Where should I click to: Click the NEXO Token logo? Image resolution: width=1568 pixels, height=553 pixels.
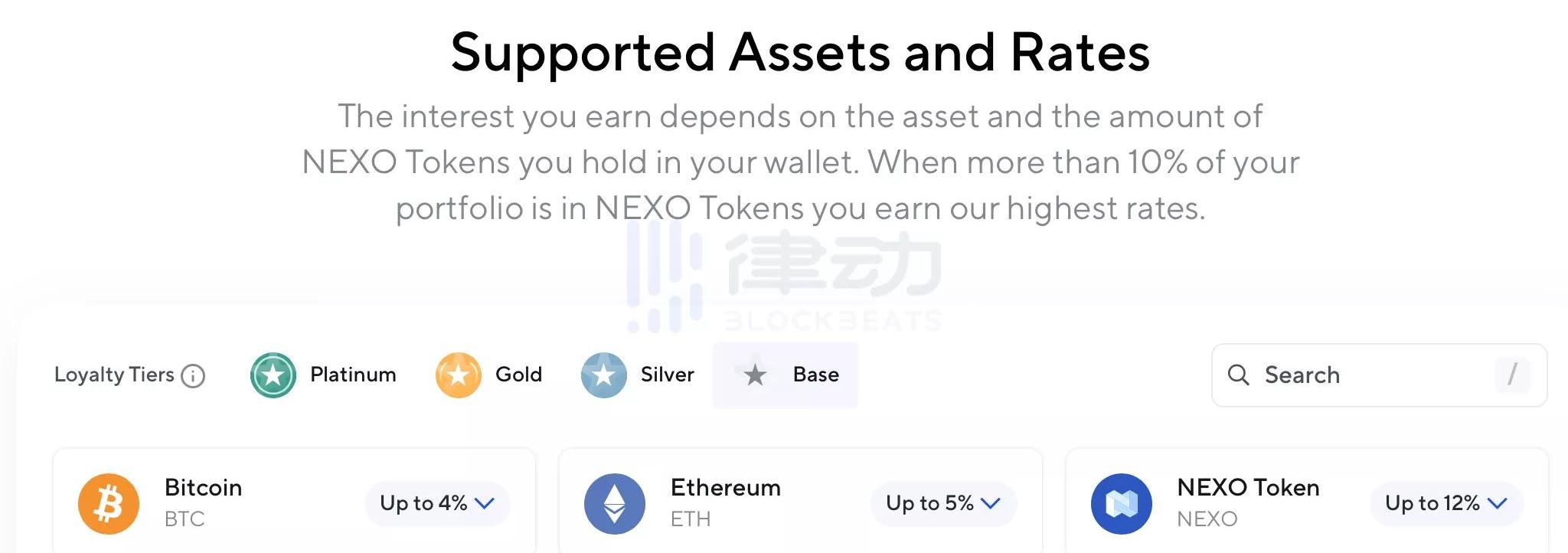(x=1121, y=504)
